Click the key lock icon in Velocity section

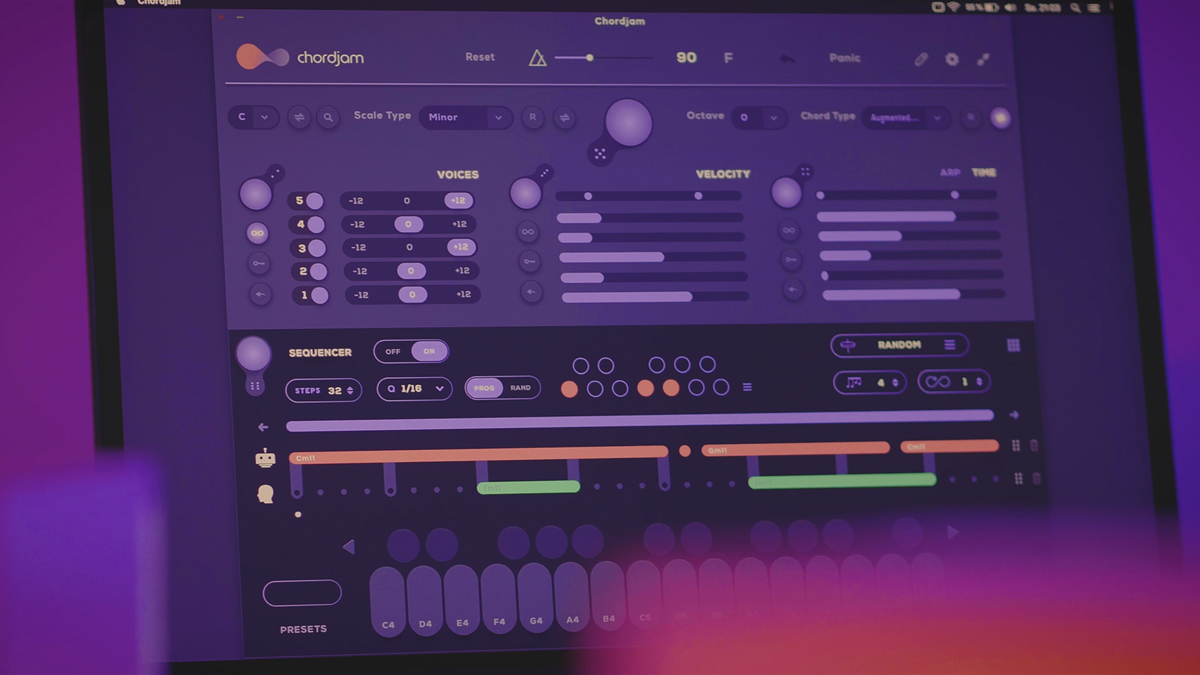530,262
